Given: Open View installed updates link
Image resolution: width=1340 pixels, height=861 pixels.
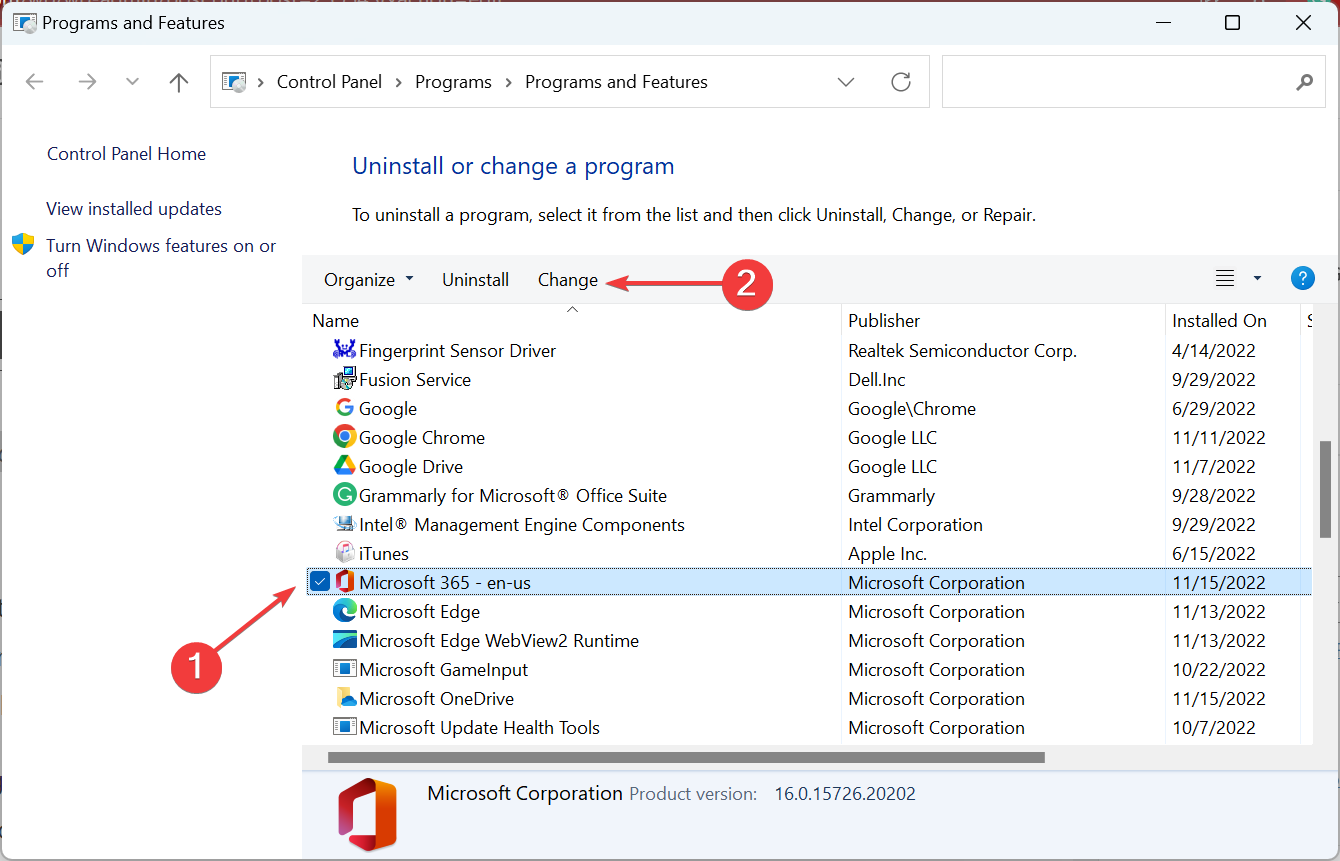Looking at the screenshot, I should [134, 209].
